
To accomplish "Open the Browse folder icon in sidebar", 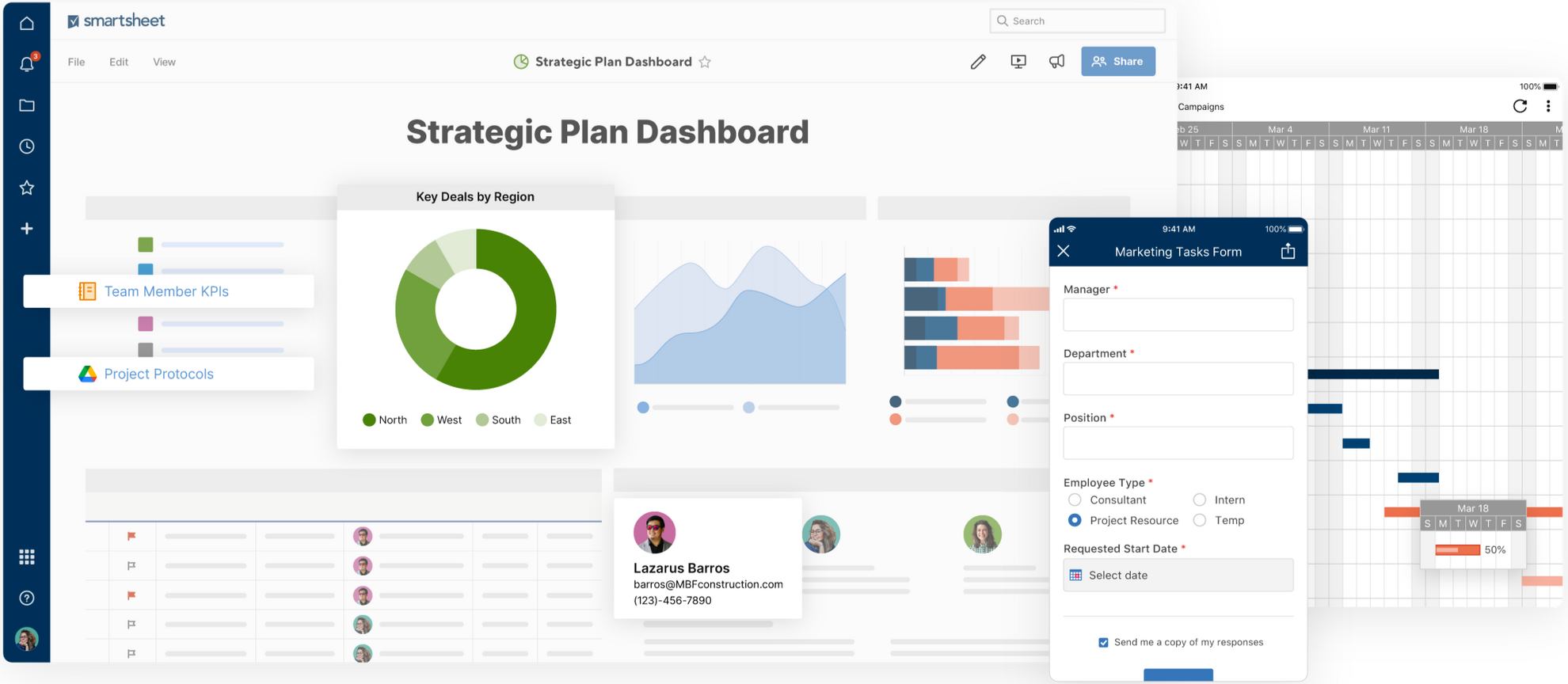I will point(27,105).
